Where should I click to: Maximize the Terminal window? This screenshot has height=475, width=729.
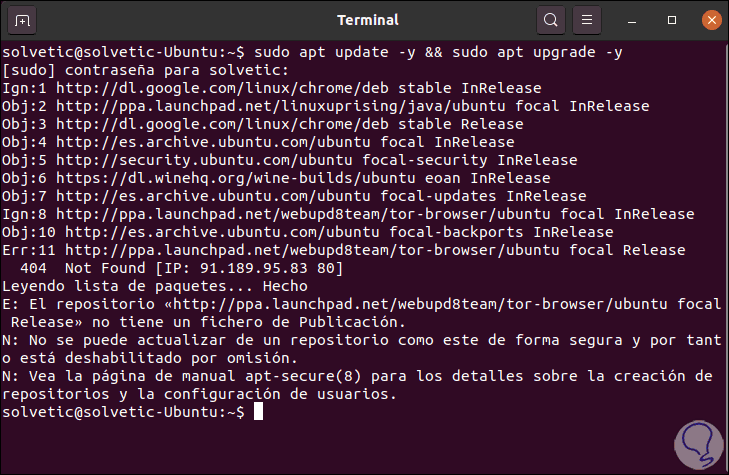click(668, 19)
